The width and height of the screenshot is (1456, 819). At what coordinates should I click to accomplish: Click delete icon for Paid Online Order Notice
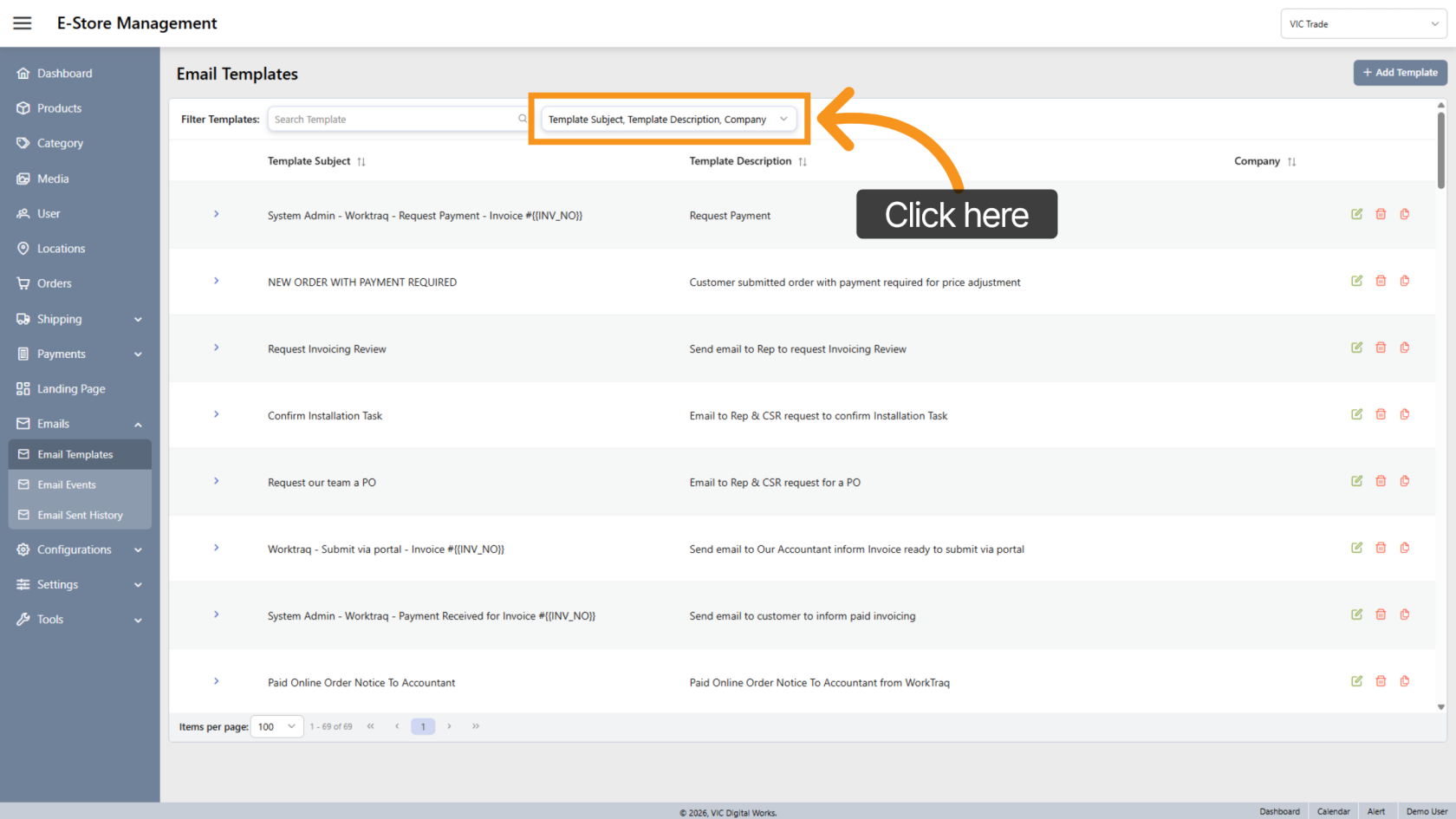tap(1381, 681)
